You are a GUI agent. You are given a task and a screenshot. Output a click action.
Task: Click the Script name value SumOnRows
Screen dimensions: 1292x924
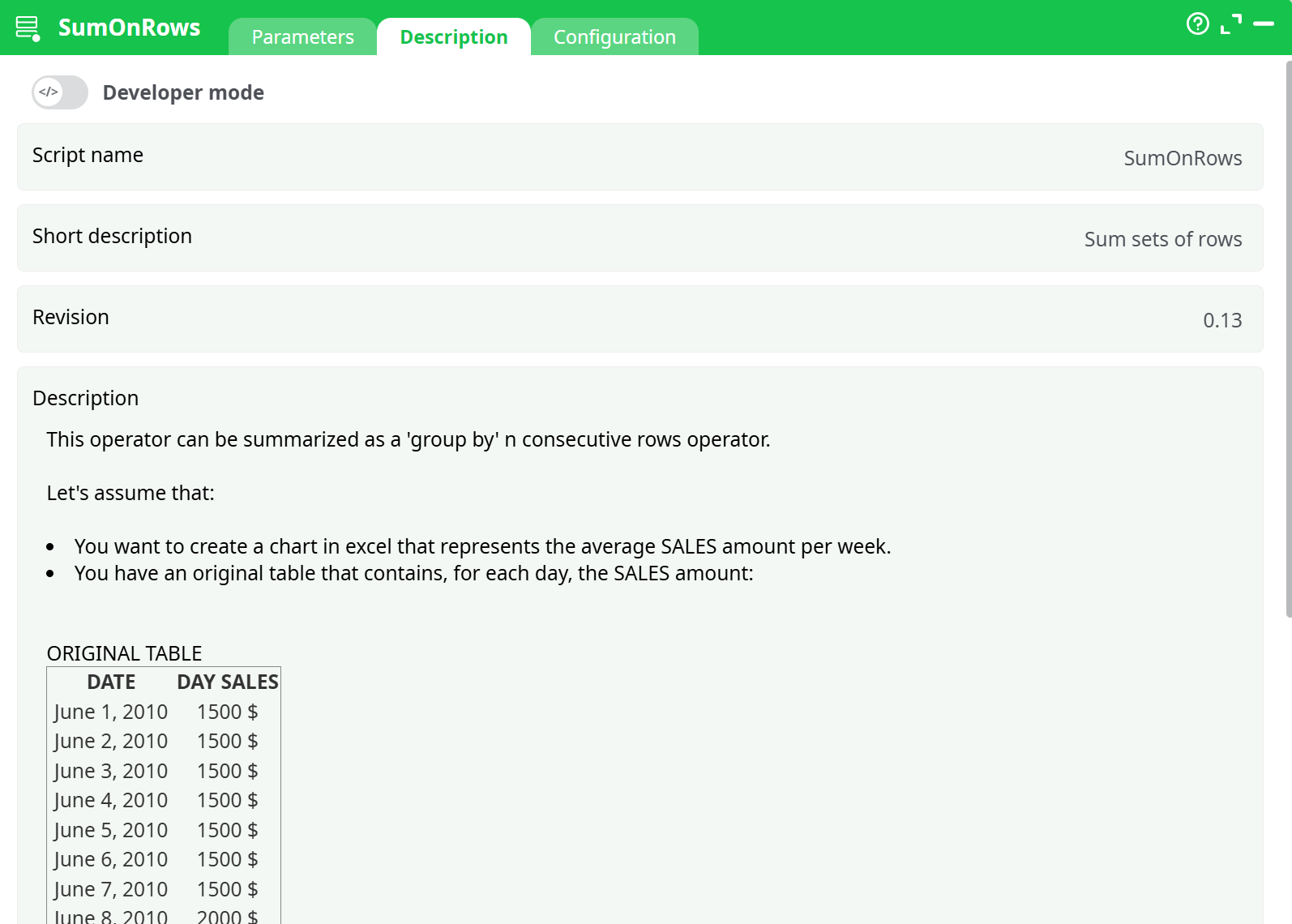pos(1182,158)
